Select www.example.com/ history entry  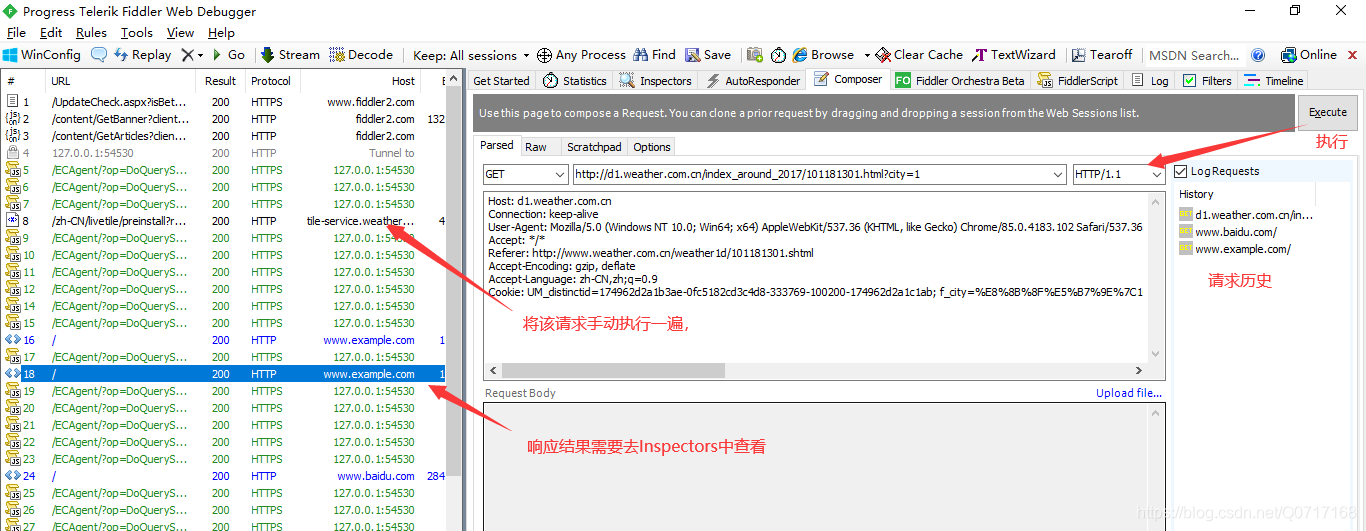(1234, 249)
